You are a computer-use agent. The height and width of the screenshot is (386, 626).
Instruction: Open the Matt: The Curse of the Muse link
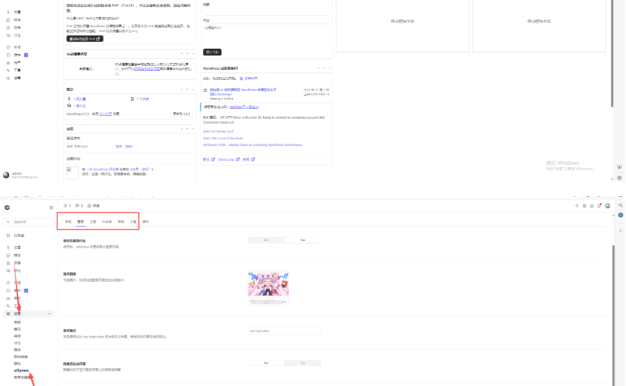pyautogui.click(x=223, y=138)
